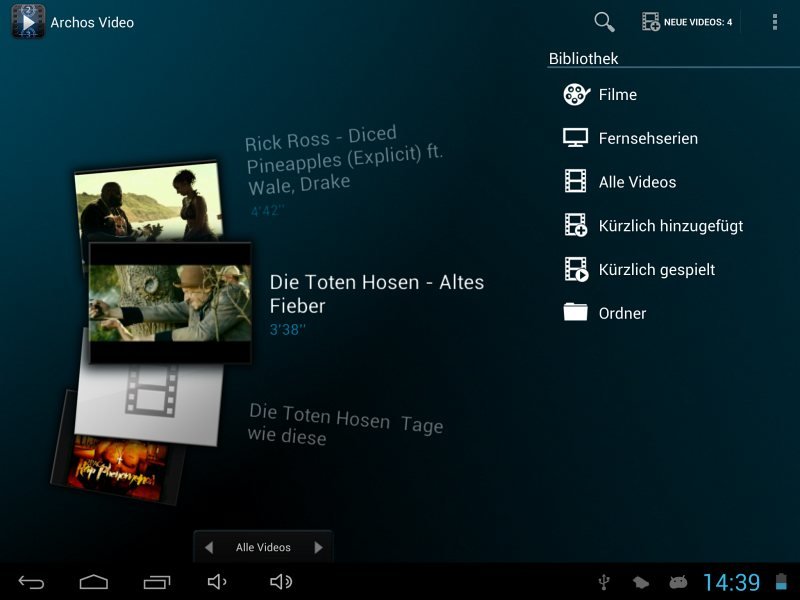Click the 14:39 system clock

[x=731, y=582]
